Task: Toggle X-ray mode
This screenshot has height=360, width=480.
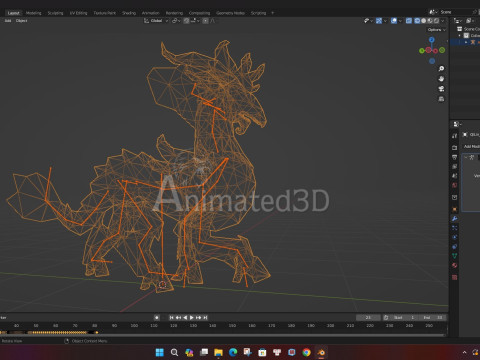Action: tap(409, 21)
